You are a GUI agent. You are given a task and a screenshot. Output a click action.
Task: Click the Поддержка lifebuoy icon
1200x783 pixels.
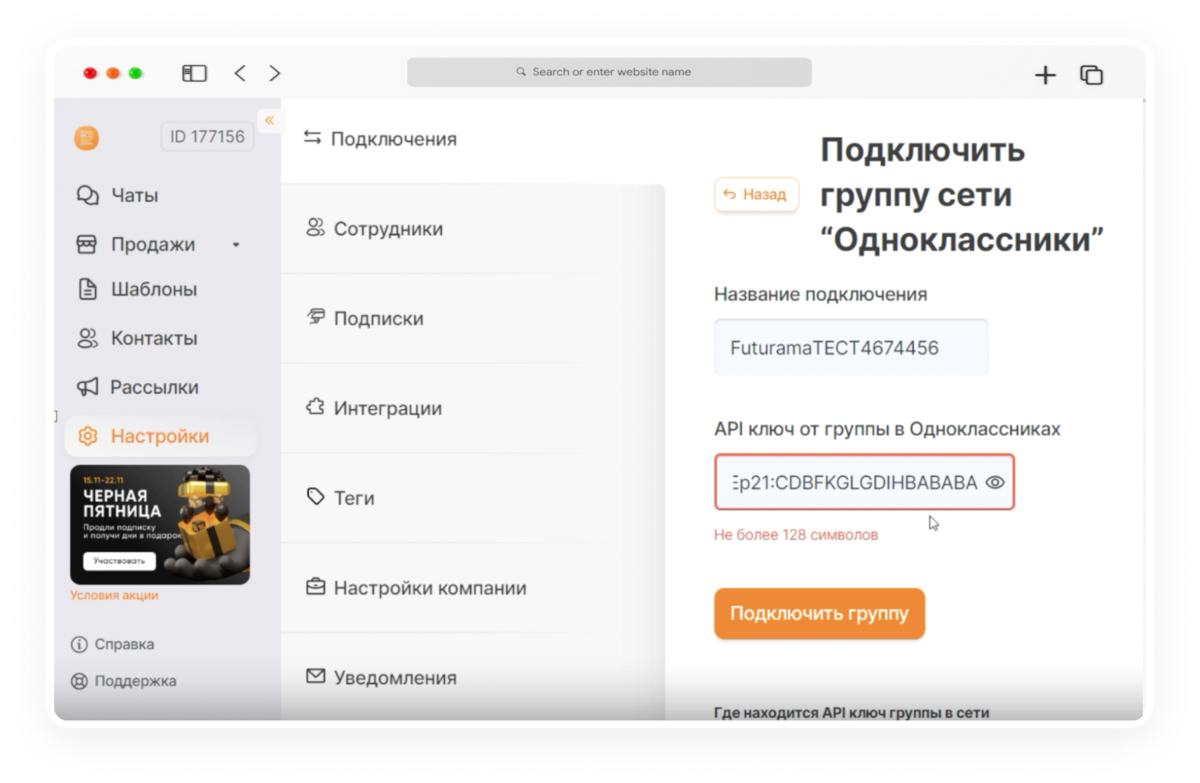pos(79,681)
